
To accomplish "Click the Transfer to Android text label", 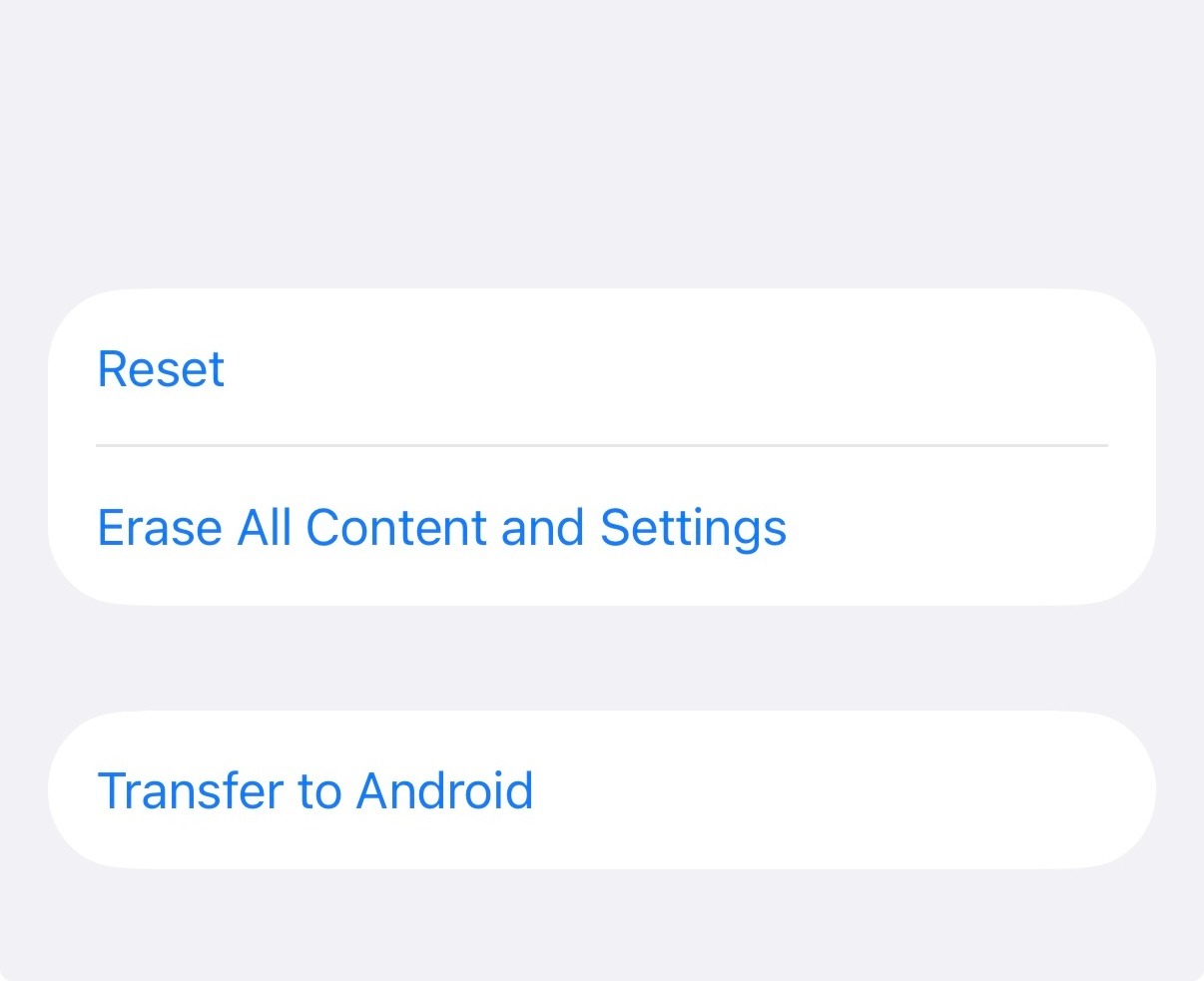I will pos(314,790).
